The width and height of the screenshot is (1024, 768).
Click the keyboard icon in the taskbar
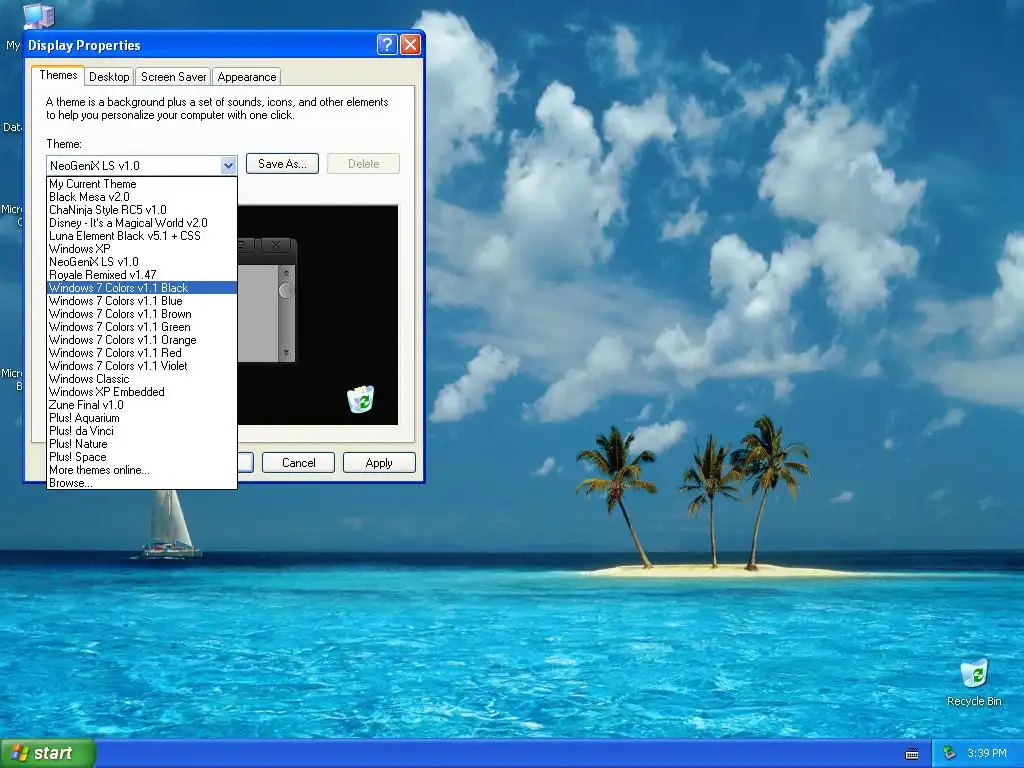click(912, 754)
